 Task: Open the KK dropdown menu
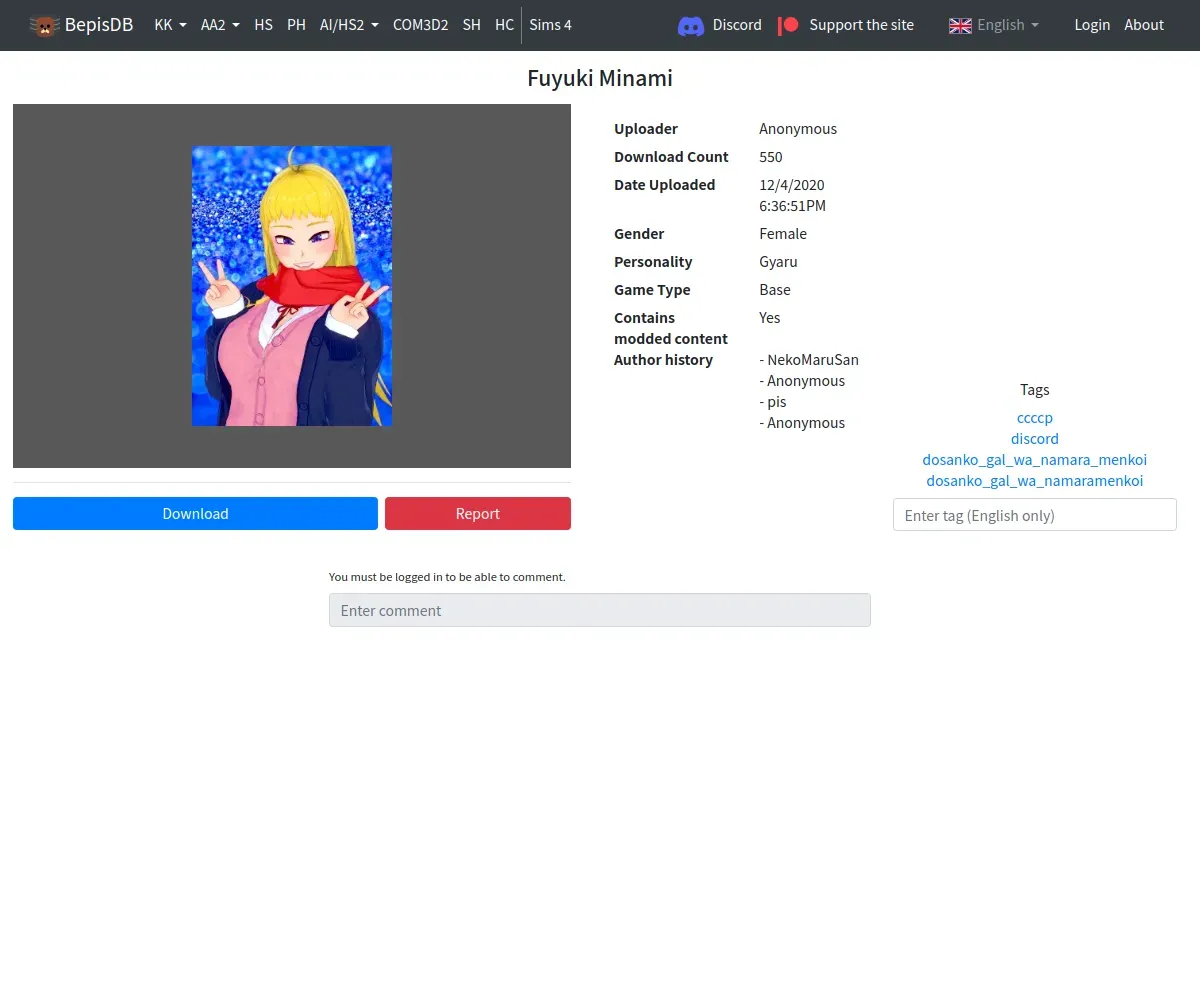coord(170,25)
